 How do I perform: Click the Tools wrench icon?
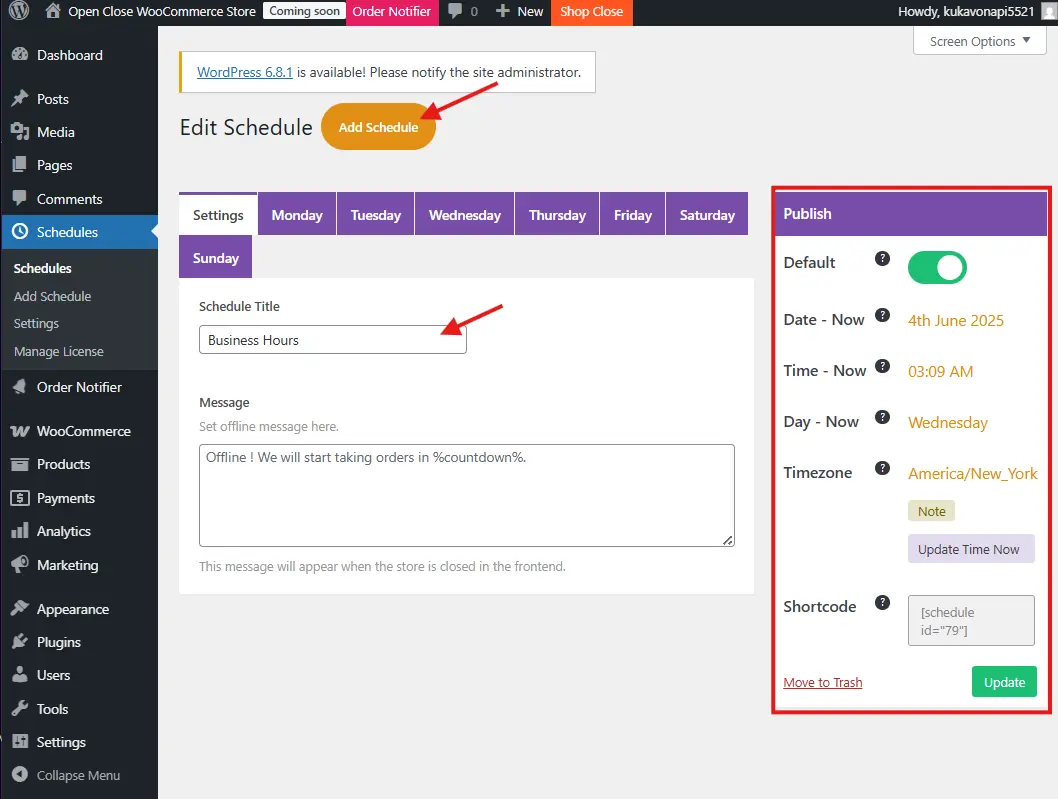20,709
